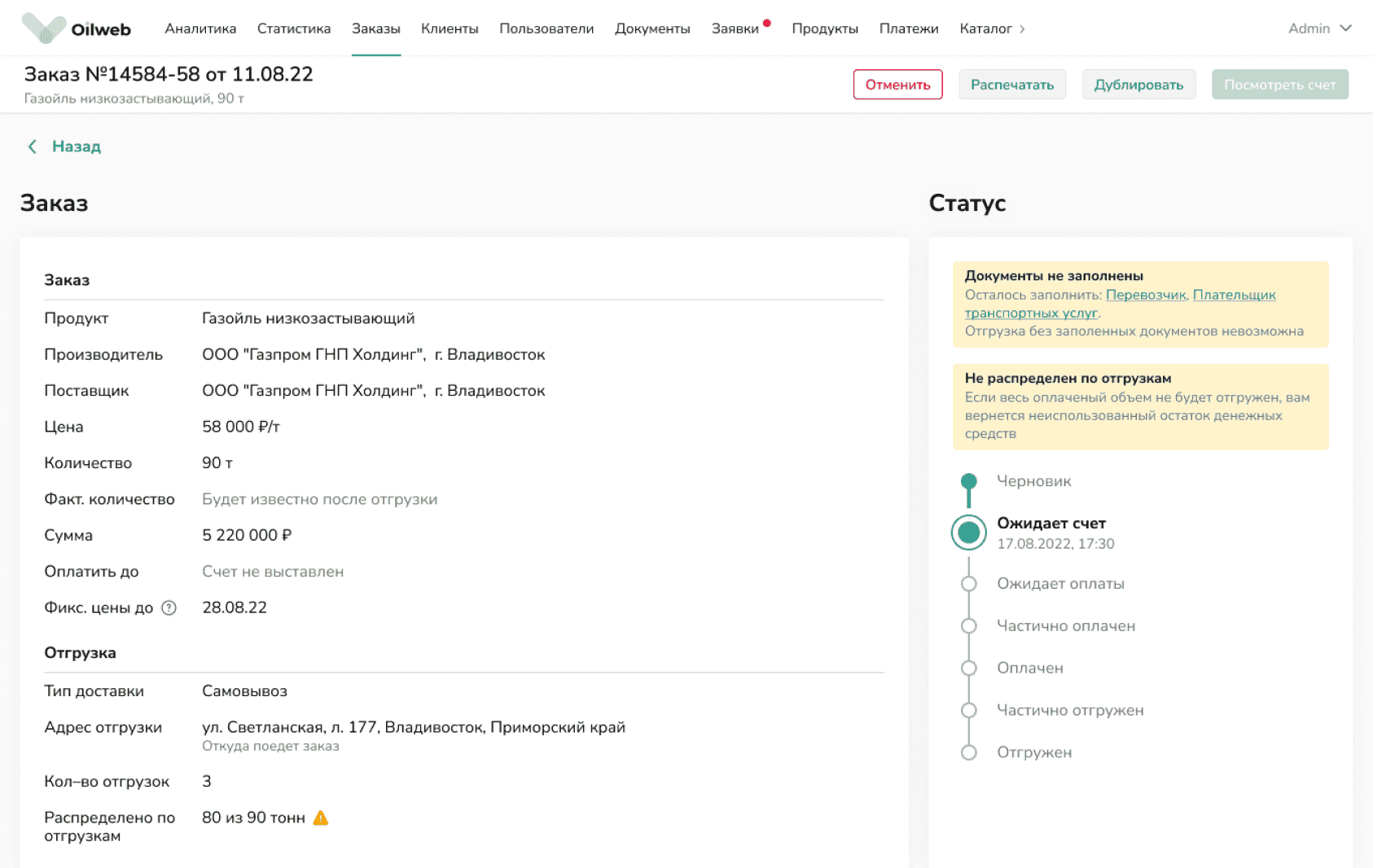Click the Oilweb logo
Screen dimensions: 1373x868
point(76,28)
